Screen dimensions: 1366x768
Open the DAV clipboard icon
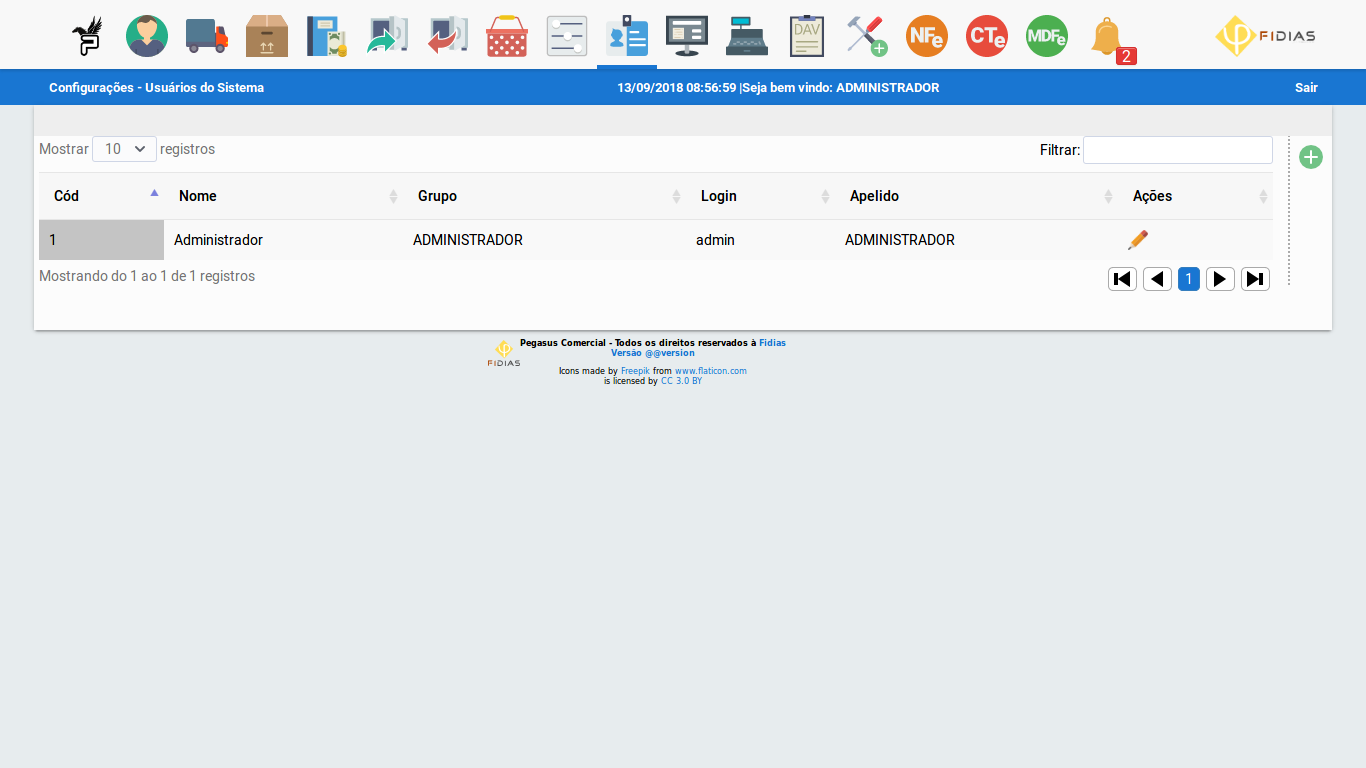pos(806,36)
